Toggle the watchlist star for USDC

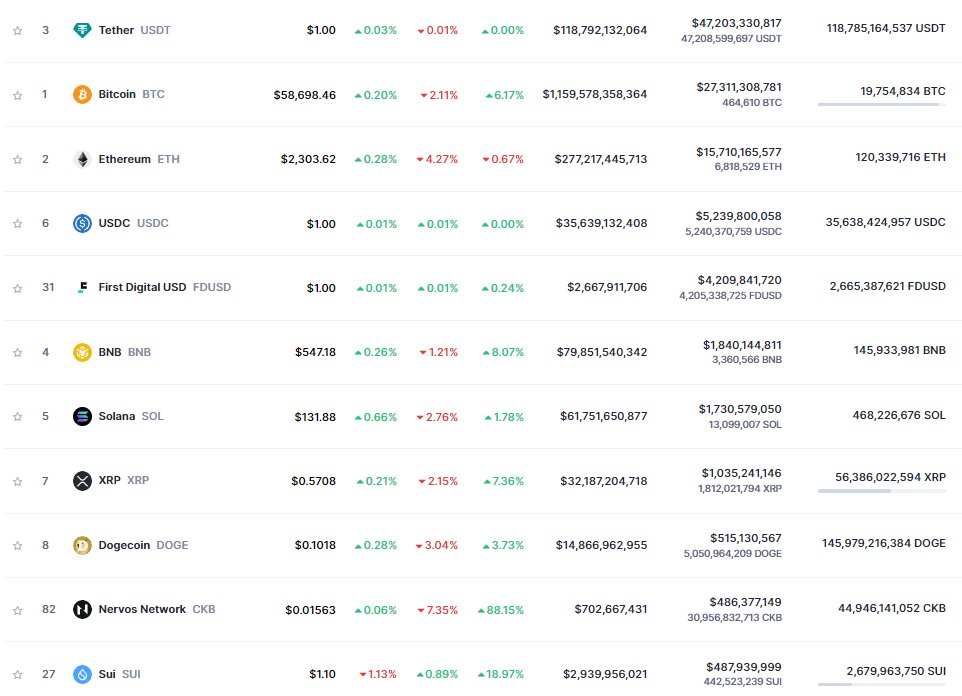[x=18, y=223]
